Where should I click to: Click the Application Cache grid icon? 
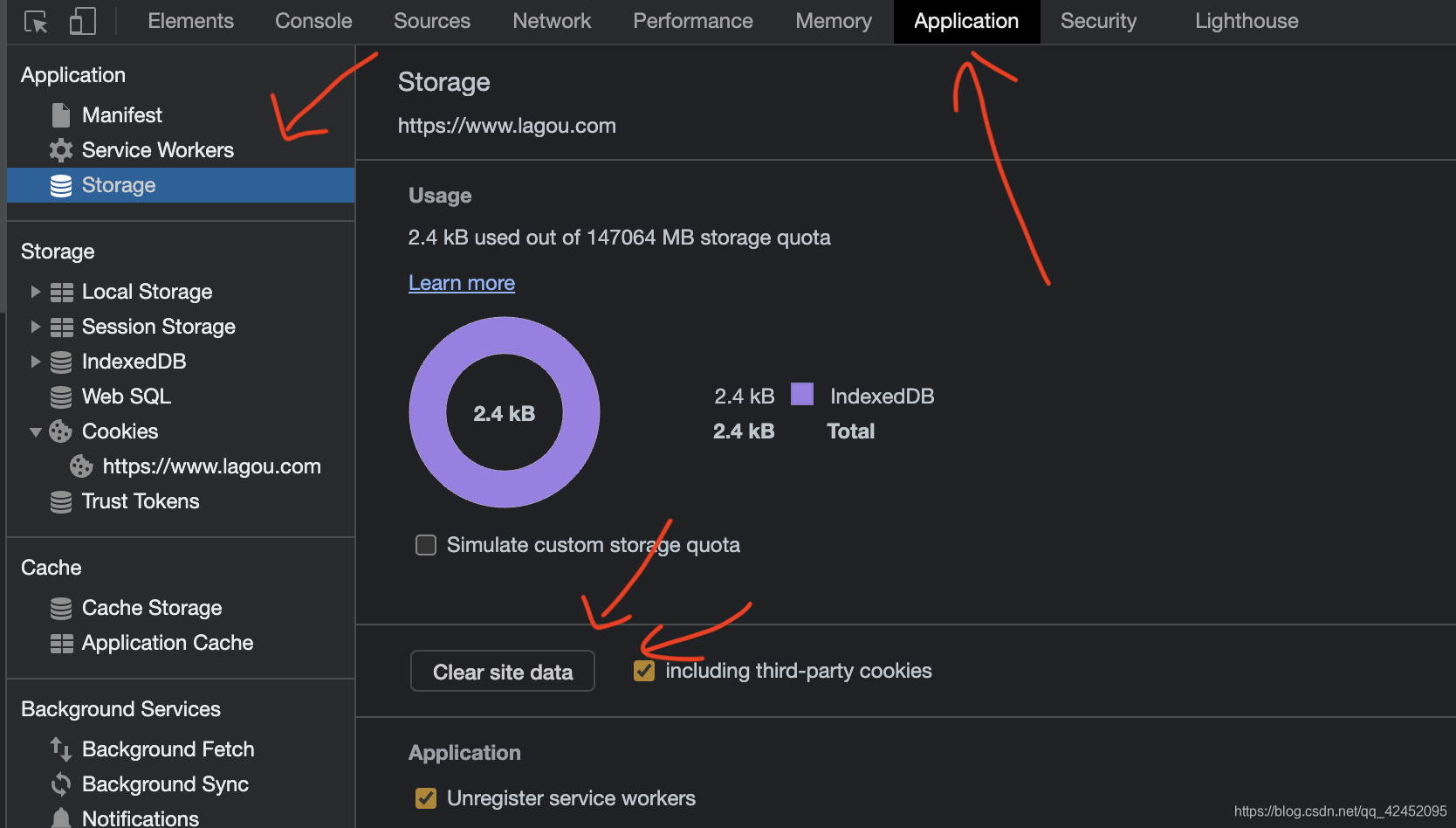coord(62,643)
